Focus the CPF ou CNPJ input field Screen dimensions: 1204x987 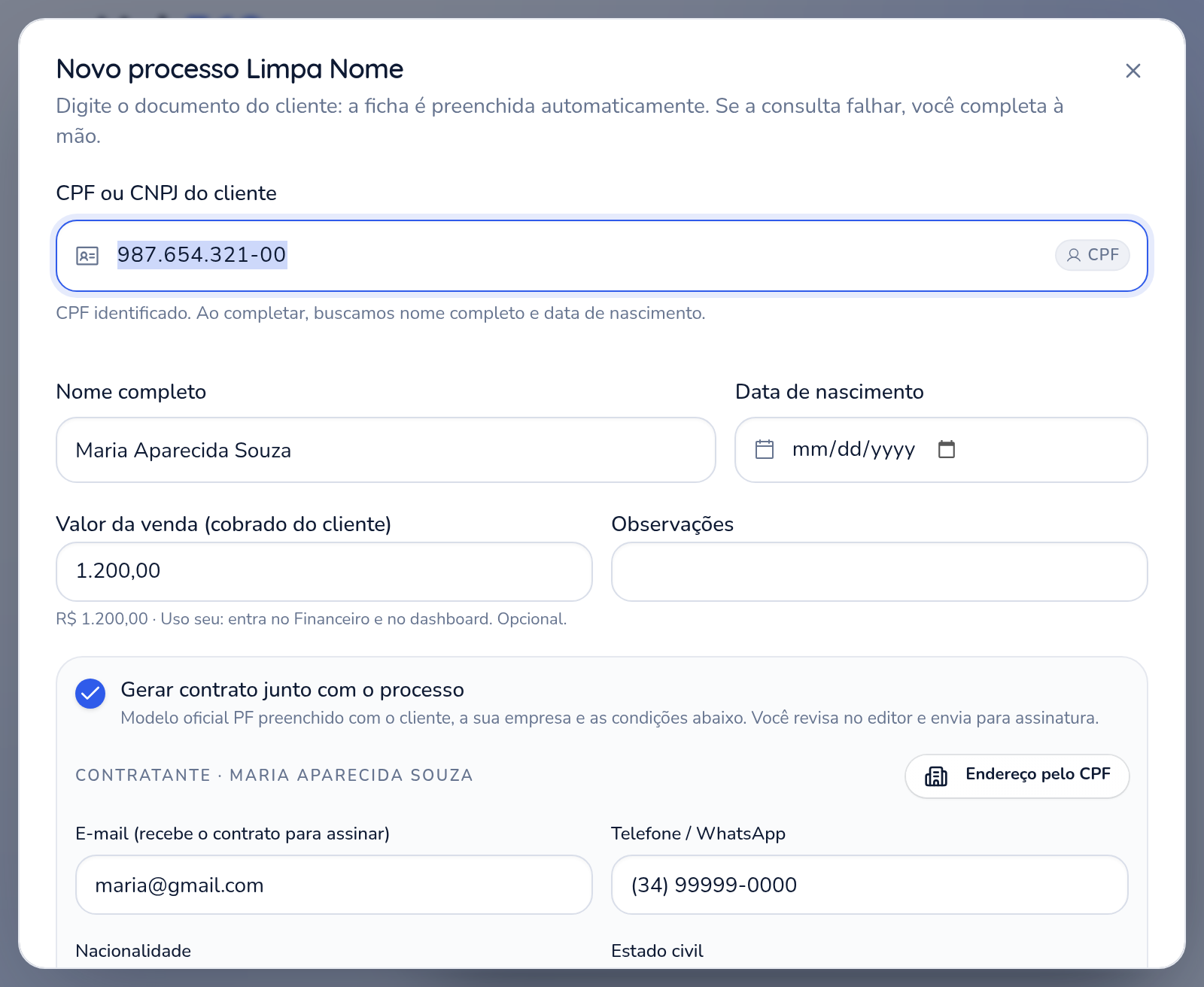coord(602,256)
